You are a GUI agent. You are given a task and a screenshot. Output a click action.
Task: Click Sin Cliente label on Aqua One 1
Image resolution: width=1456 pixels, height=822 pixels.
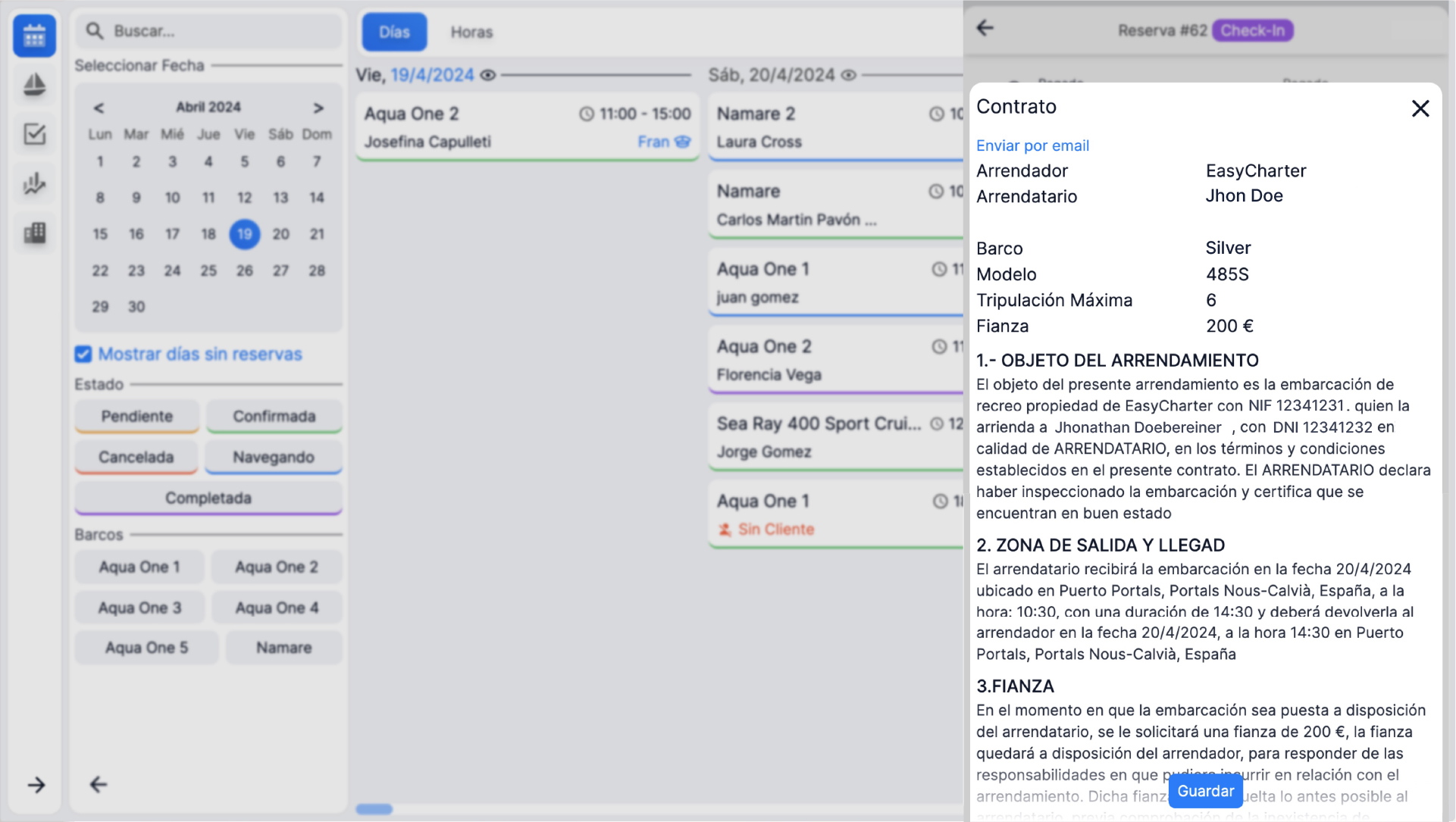(x=776, y=530)
